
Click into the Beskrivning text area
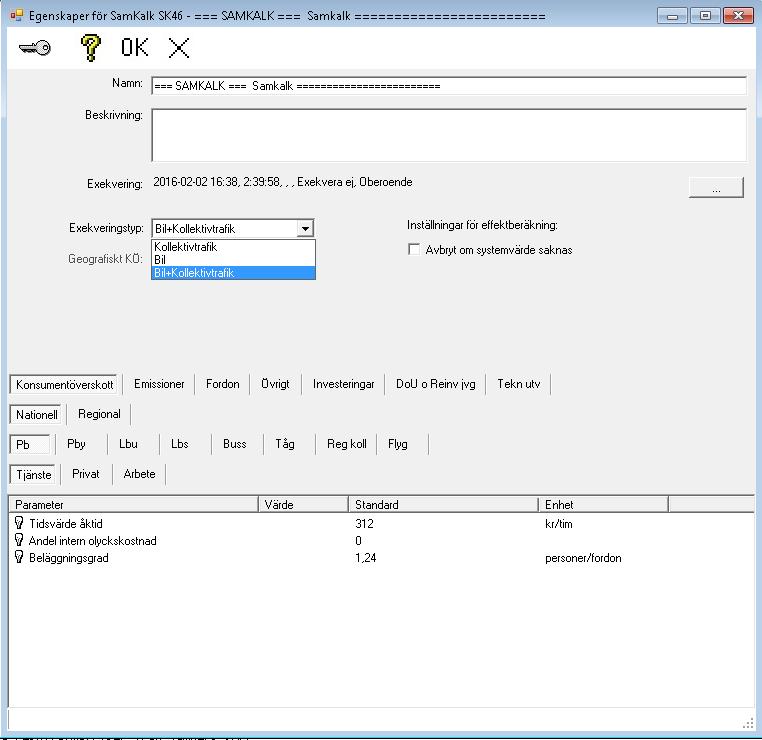449,135
